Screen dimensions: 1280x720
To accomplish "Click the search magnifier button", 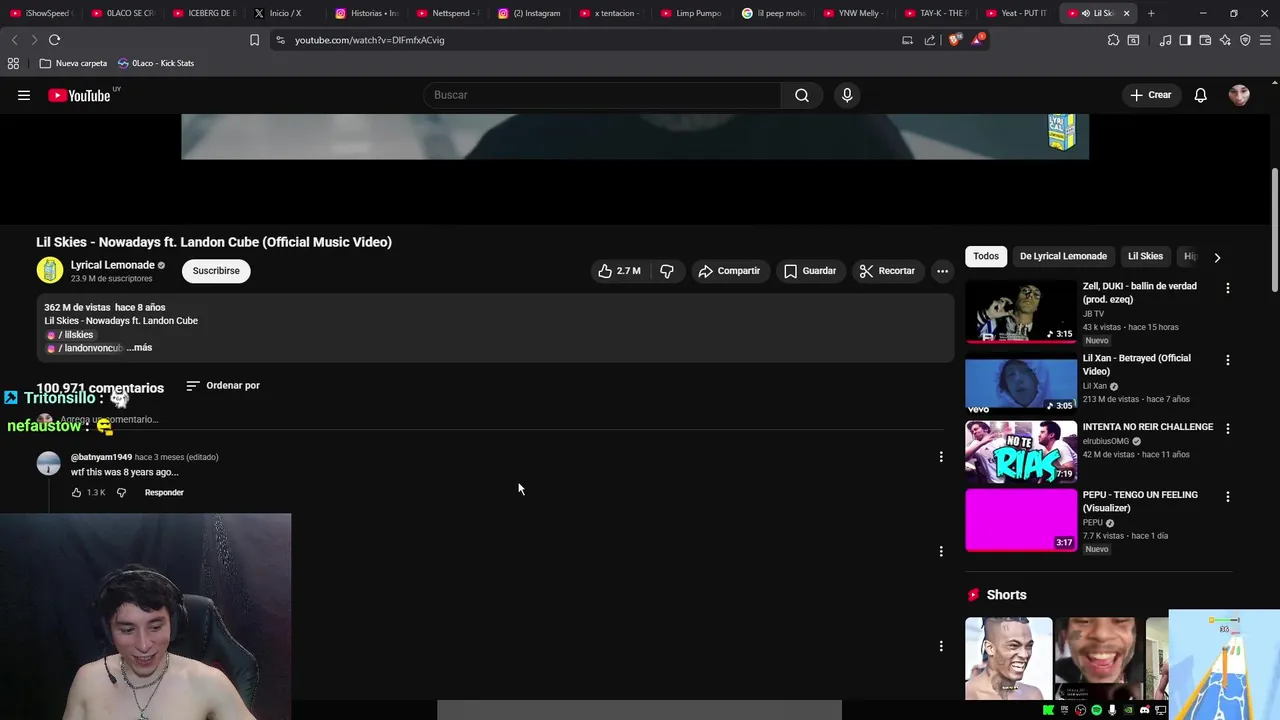I will pos(802,95).
